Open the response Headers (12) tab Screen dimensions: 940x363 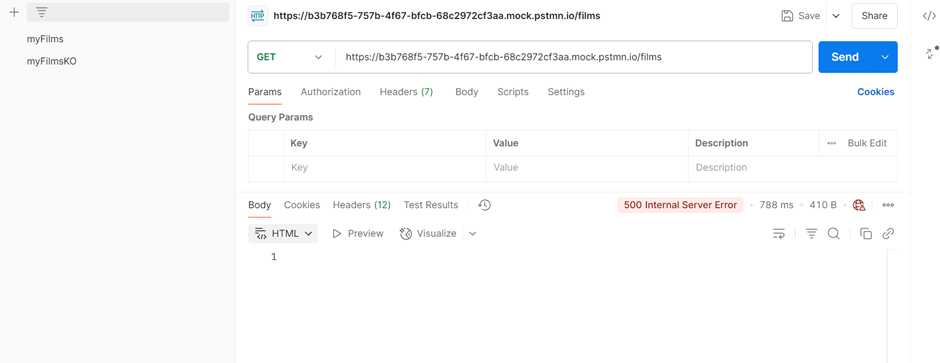361,205
